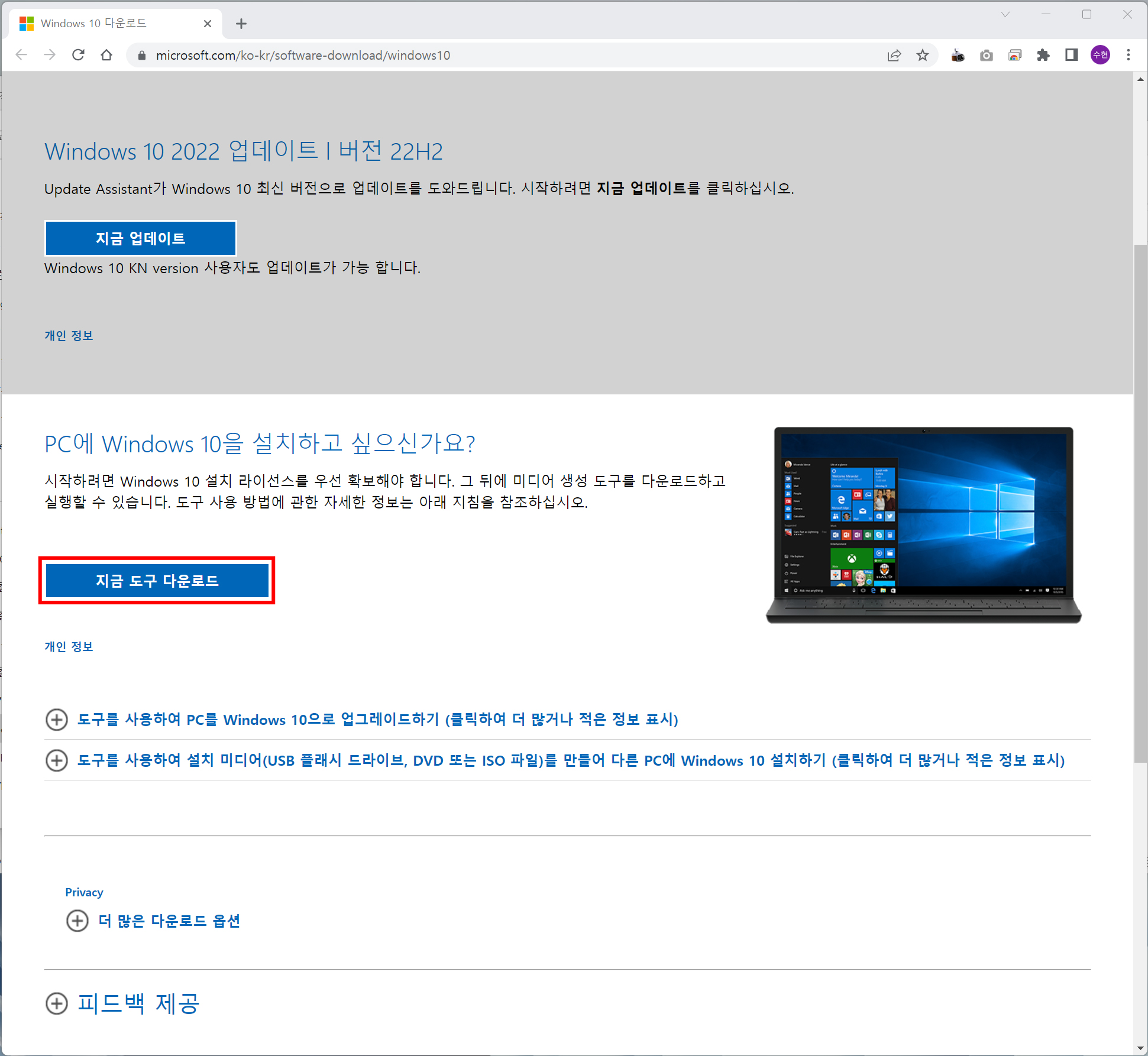Open the purple profile avatar

(1100, 55)
